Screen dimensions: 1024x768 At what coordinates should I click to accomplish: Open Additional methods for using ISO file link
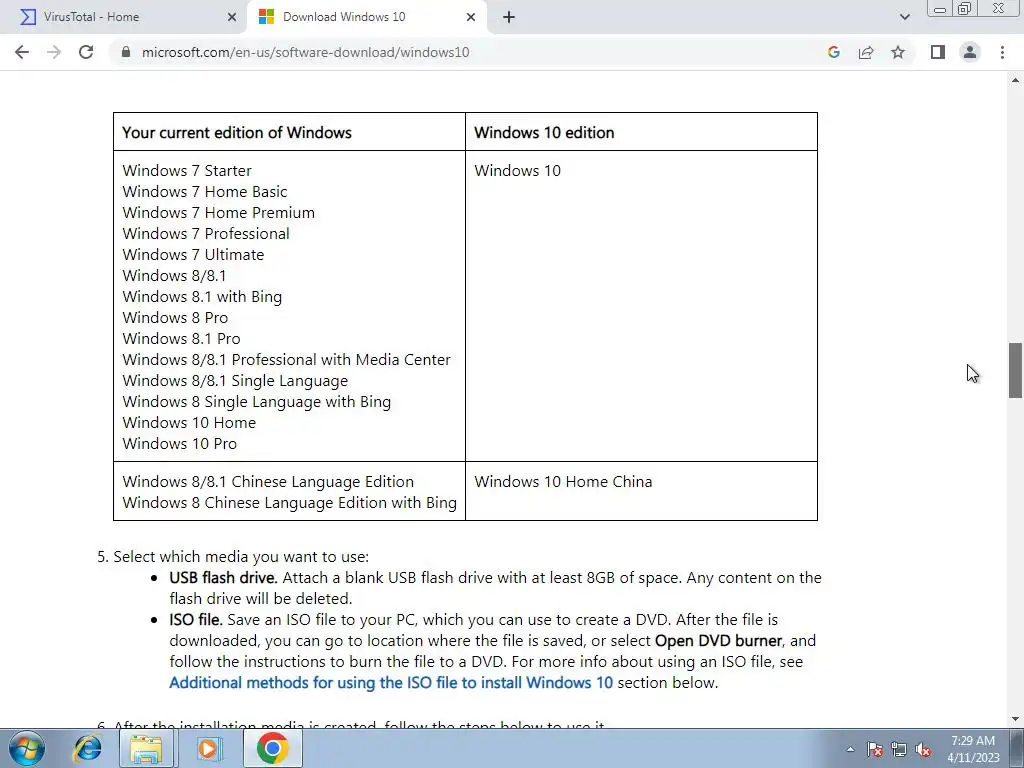[x=391, y=682]
